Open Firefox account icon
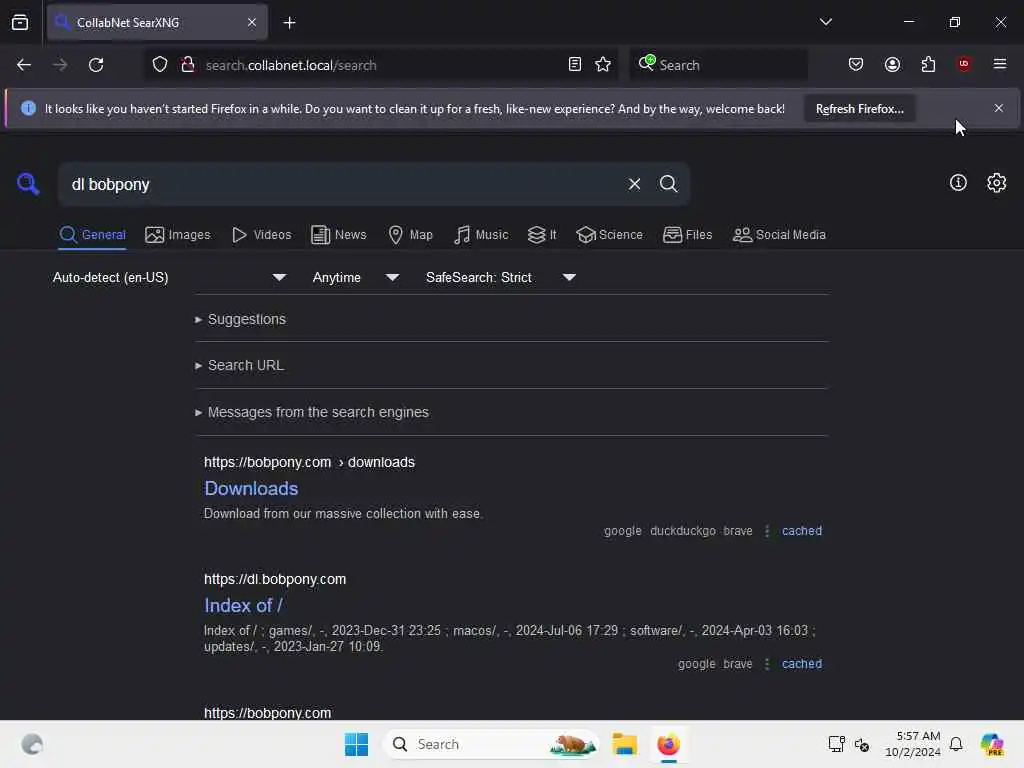 coord(892,65)
